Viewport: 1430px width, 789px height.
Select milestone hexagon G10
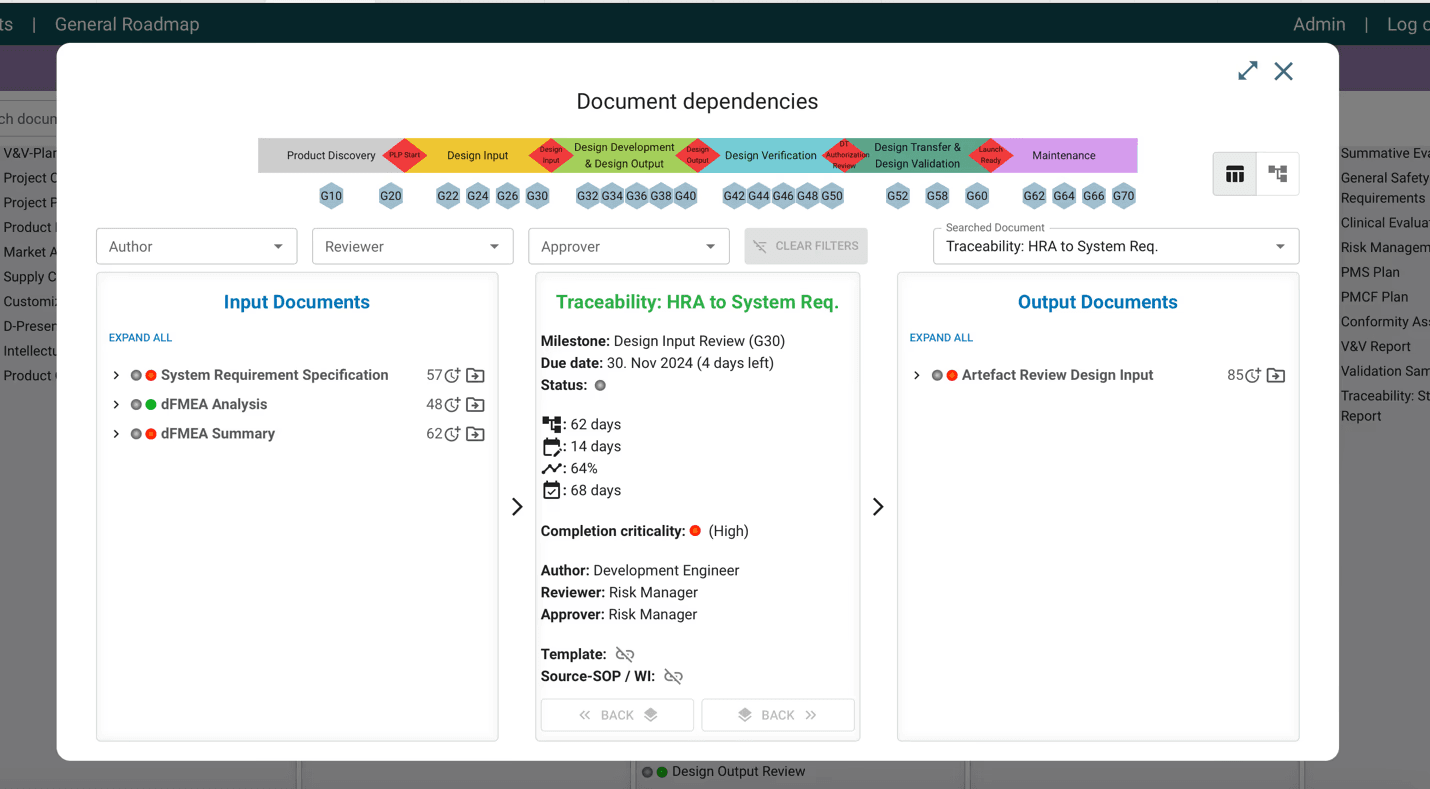331,196
